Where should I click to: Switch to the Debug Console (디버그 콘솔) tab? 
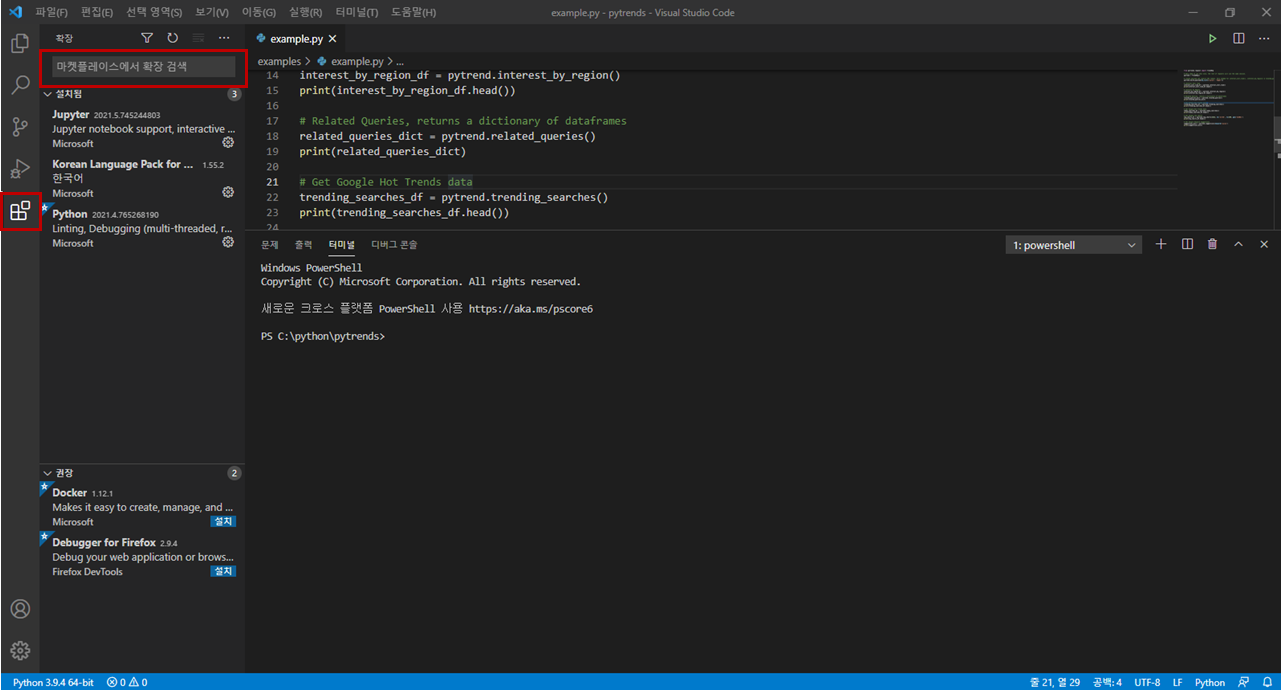[x=394, y=245]
